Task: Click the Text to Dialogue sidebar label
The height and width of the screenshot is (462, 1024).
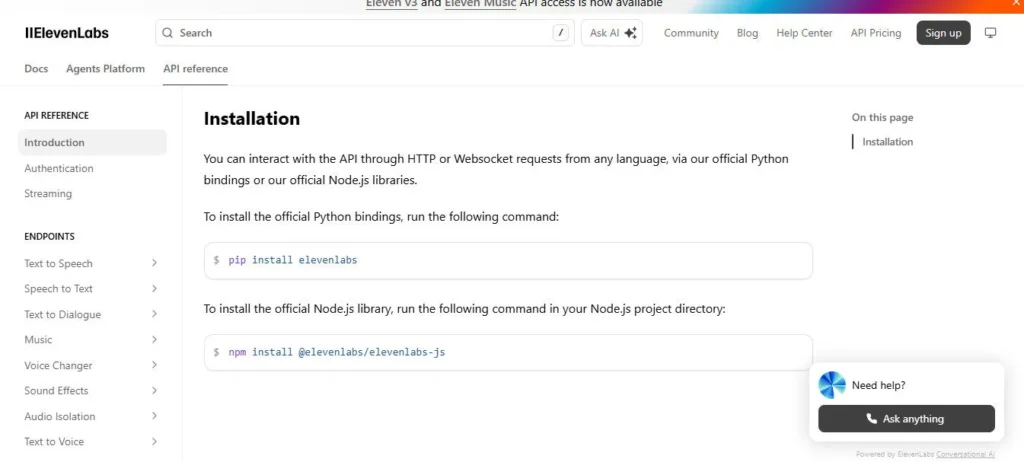Action: tap(63, 314)
